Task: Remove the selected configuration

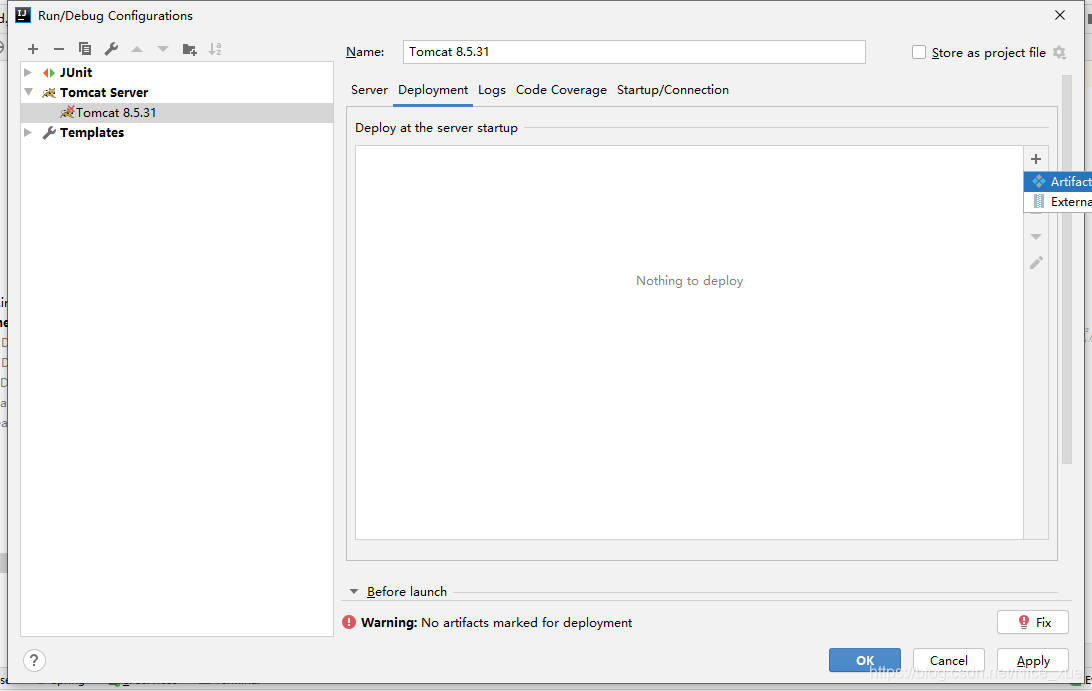Action: point(58,49)
